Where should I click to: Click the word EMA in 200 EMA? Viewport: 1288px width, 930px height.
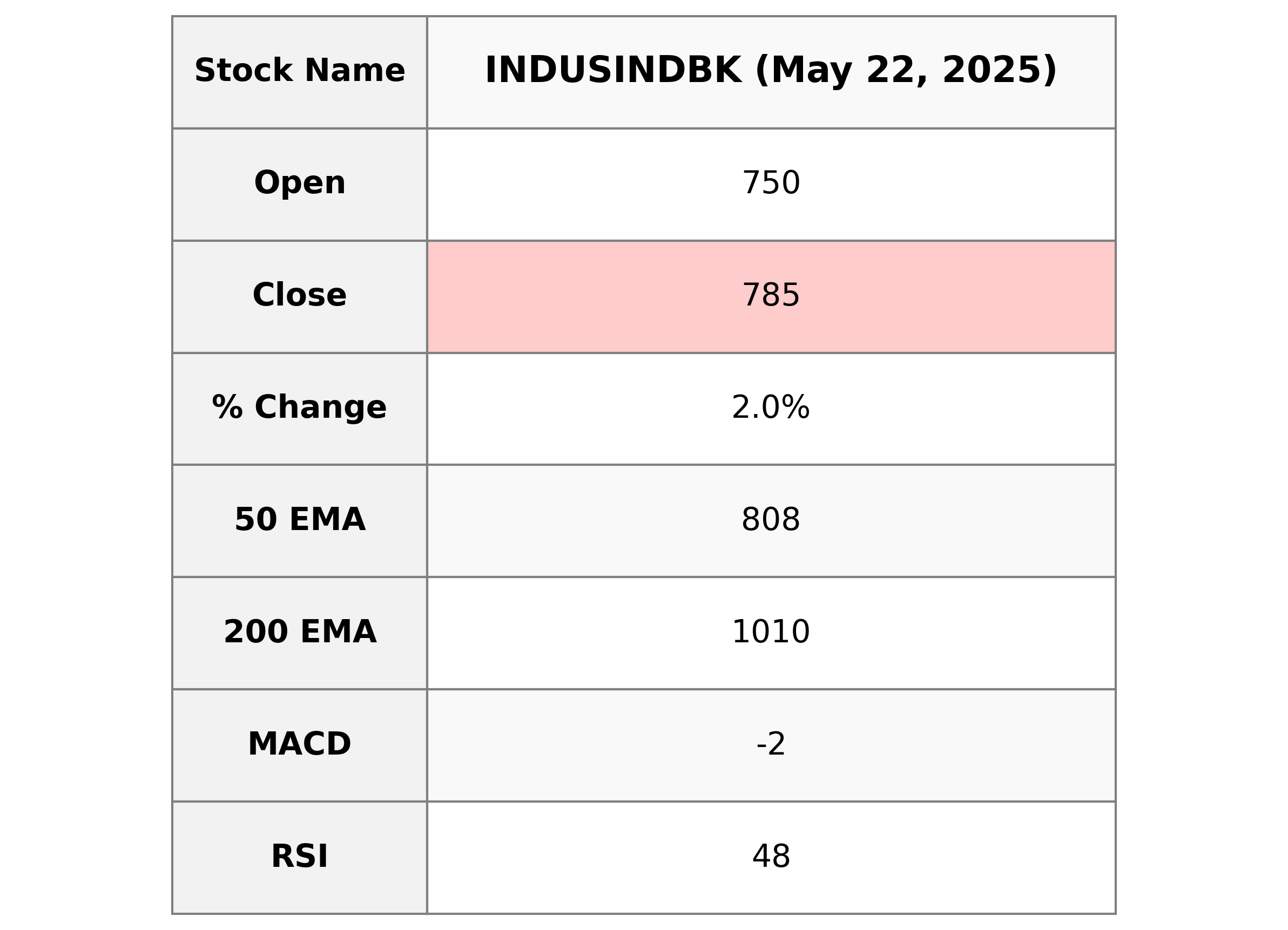(x=338, y=633)
